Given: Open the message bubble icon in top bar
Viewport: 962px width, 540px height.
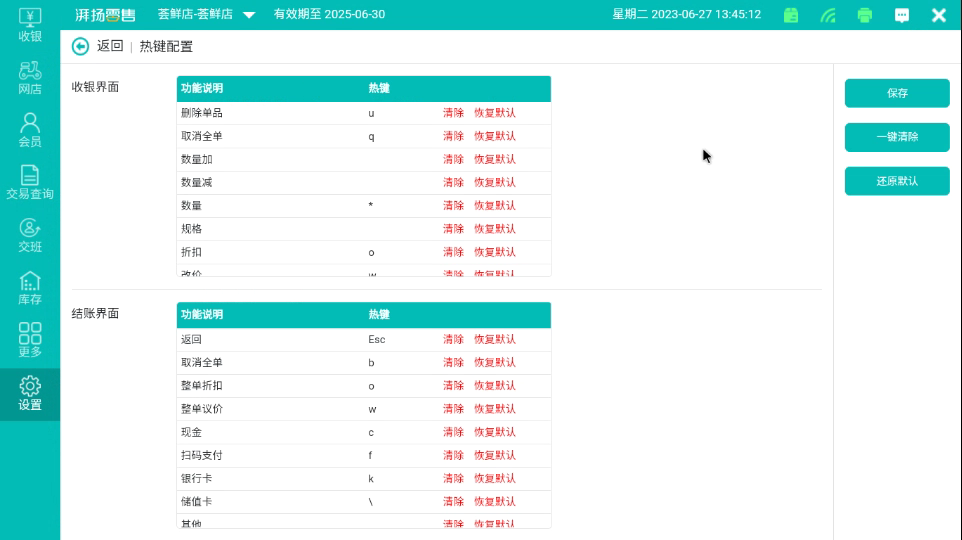Looking at the screenshot, I should point(902,15).
